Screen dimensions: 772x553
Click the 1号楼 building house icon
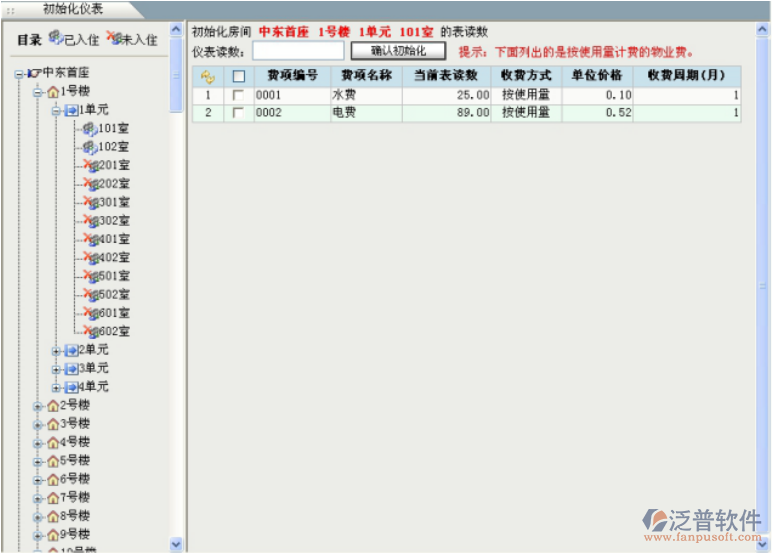pyautogui.click(x=53, y=91)
